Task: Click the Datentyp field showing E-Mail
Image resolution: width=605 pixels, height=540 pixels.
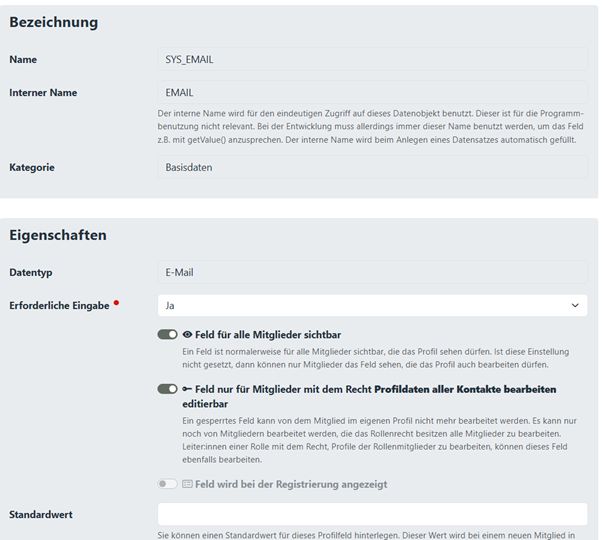Action: 372,272
